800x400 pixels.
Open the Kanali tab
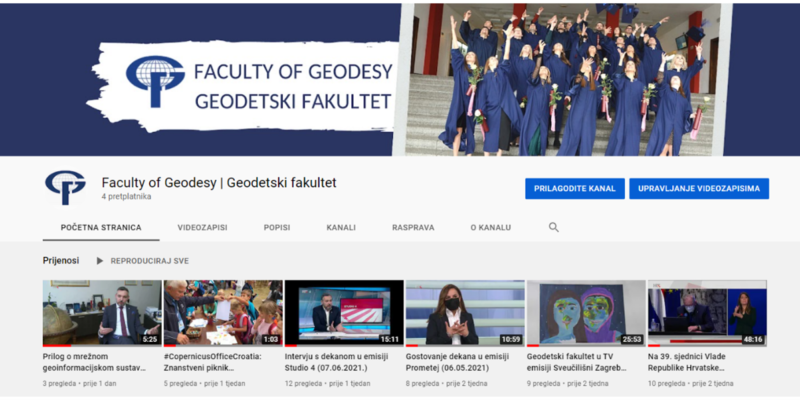(341, 228)
